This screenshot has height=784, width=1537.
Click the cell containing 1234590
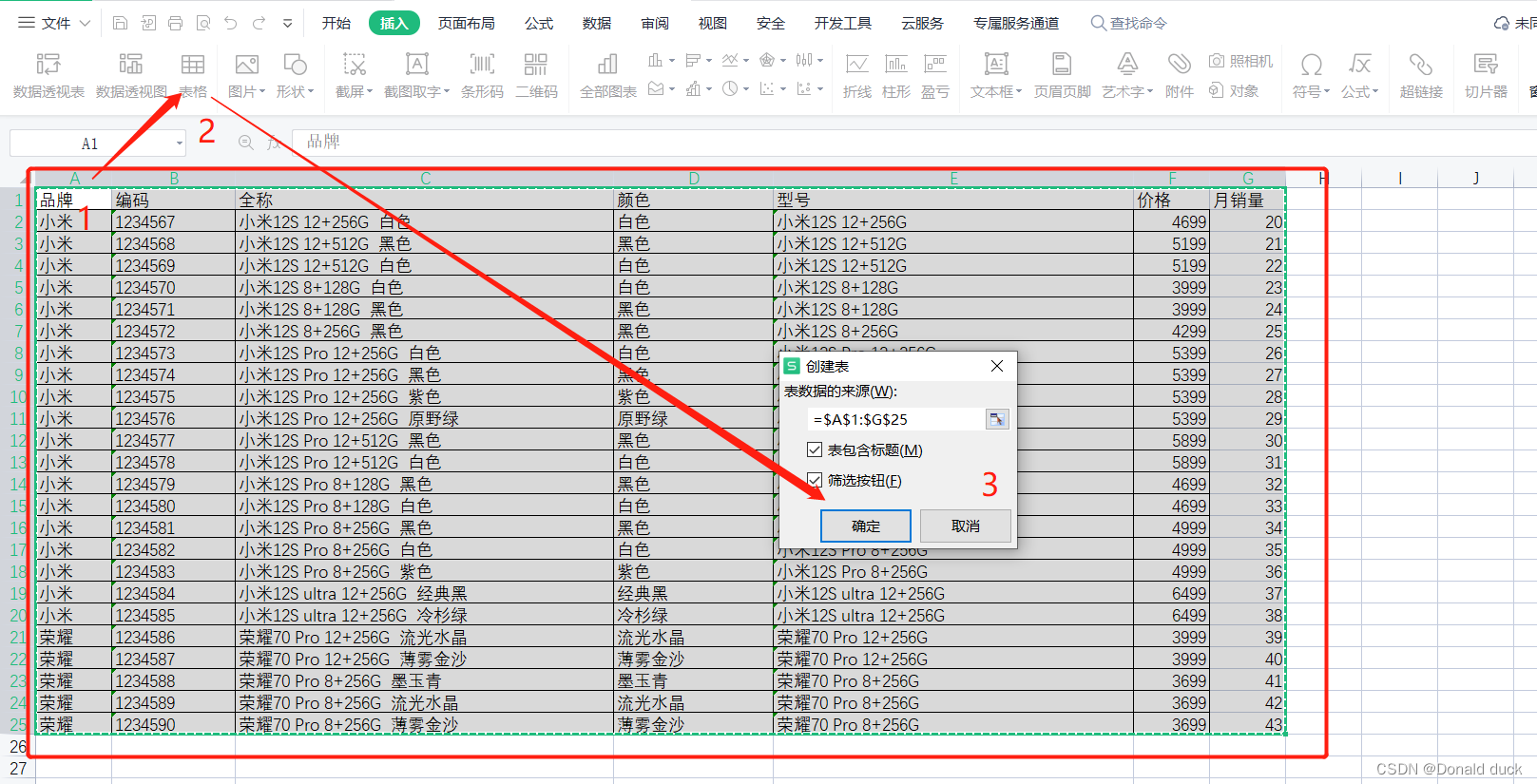(x=173, y=724)
